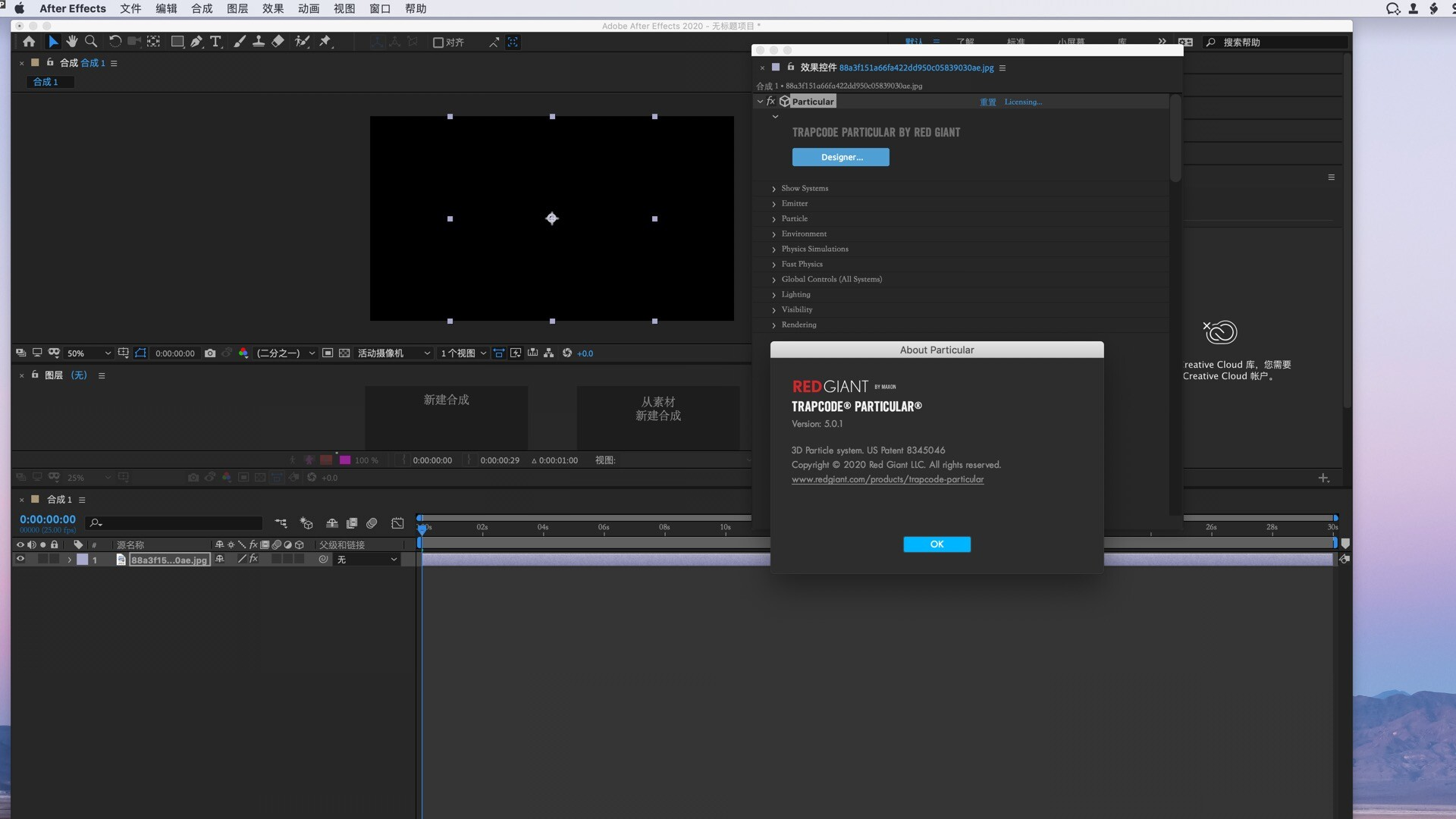Activate the Zoom tool
1456x819 pixels.
[91, 42]
